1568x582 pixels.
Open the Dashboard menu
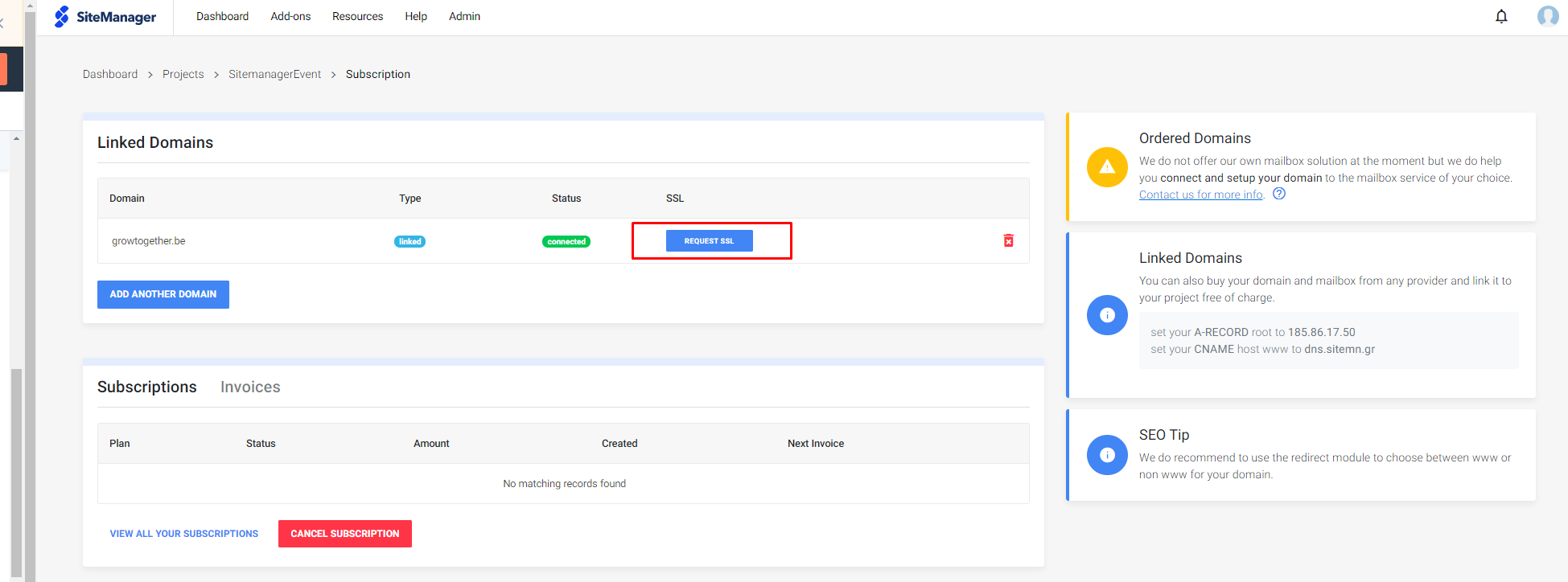pos(222,16)
